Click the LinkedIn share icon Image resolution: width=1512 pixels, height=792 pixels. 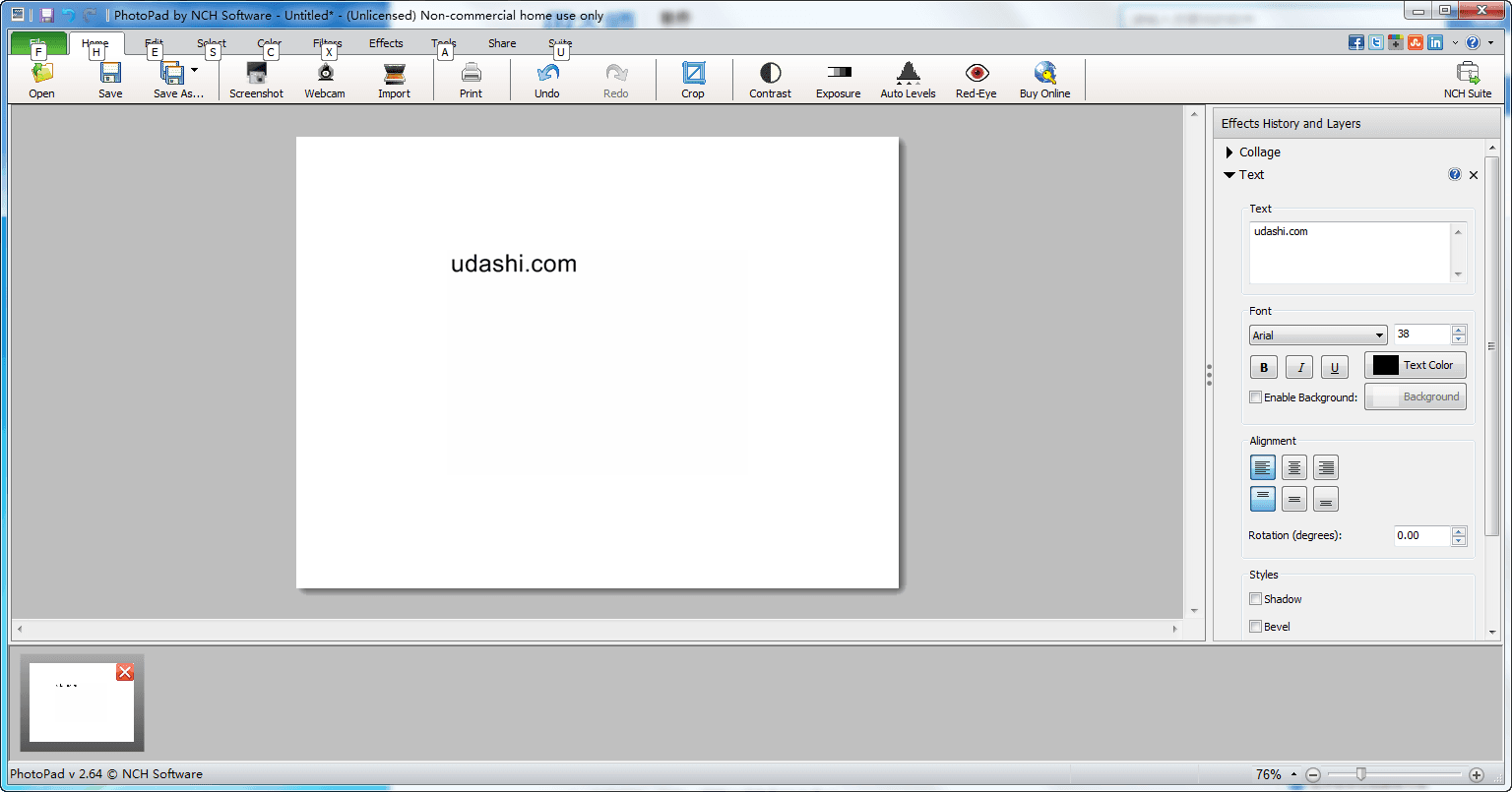[x=1435, y=42]
